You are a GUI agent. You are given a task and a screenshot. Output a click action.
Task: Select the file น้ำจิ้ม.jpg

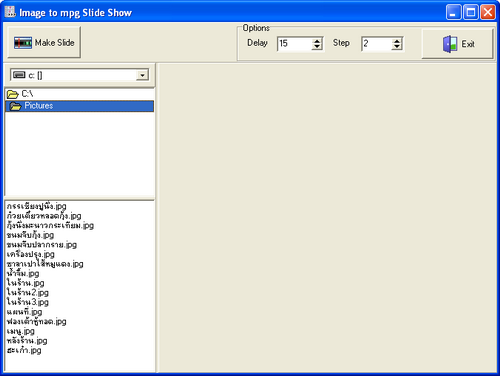tap(23, 273)
